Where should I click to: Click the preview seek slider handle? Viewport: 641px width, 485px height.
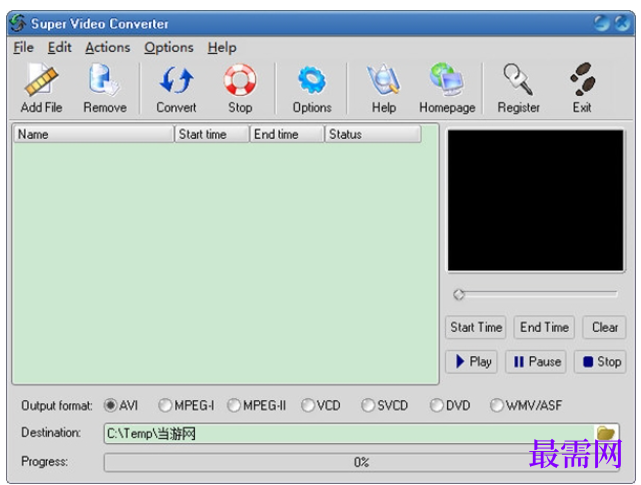click(459, 294)
